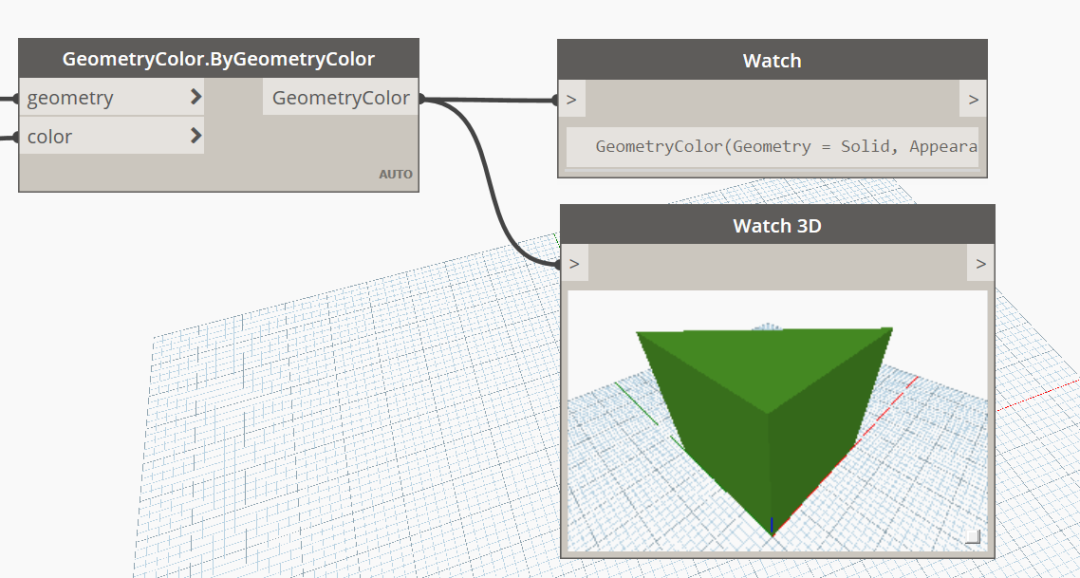Click the GeometryColor output port
The height and width of the screenshot is (578, 1080).
click(x=340, y=98)
